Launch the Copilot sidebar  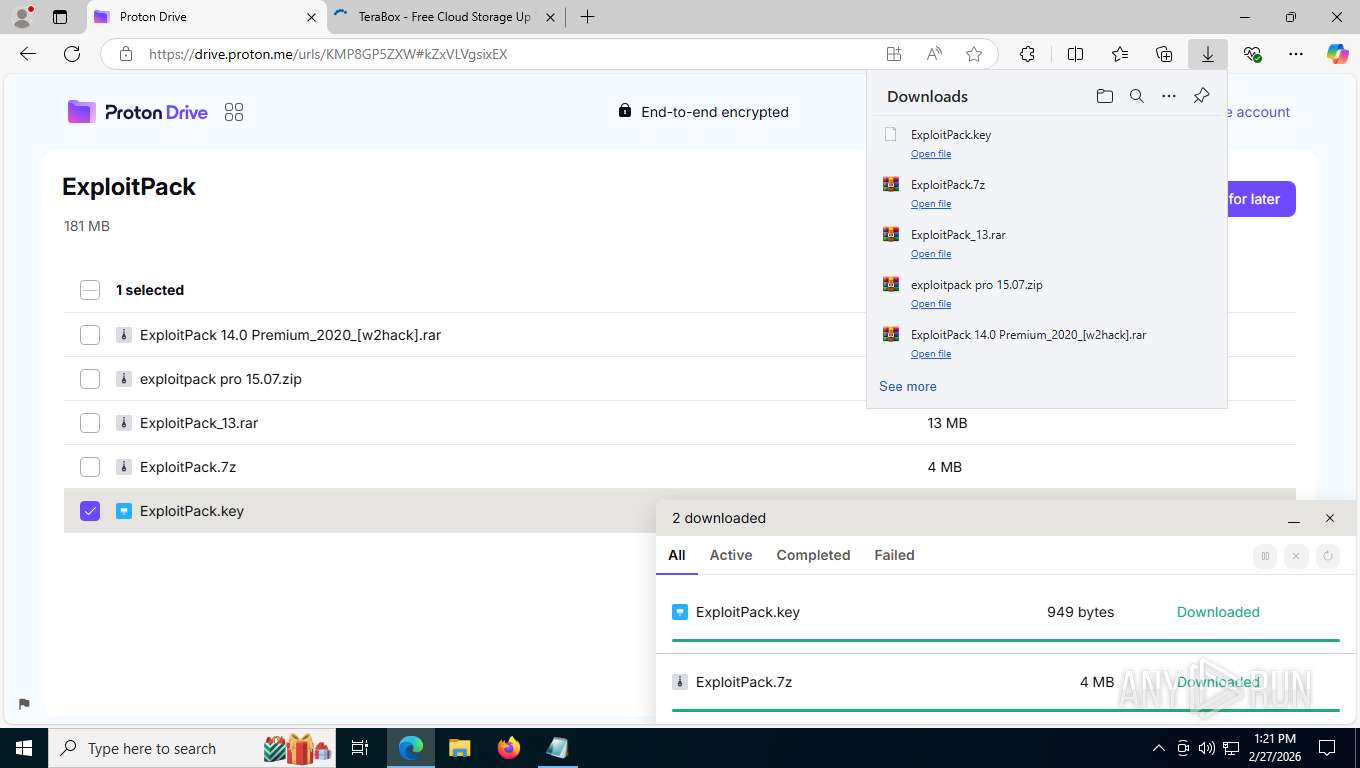click(1338, 54)
